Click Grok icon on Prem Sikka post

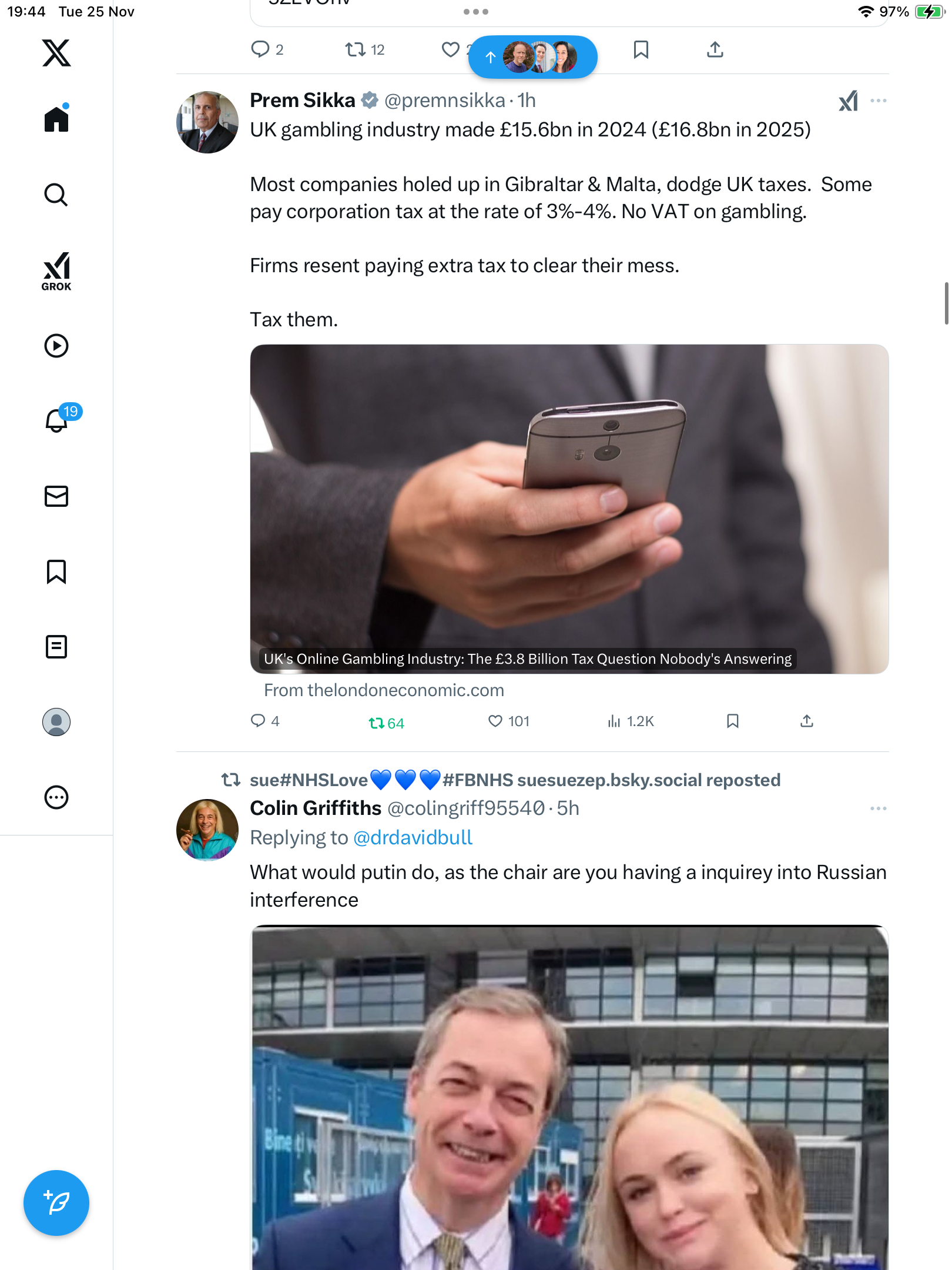pos(848,101)
